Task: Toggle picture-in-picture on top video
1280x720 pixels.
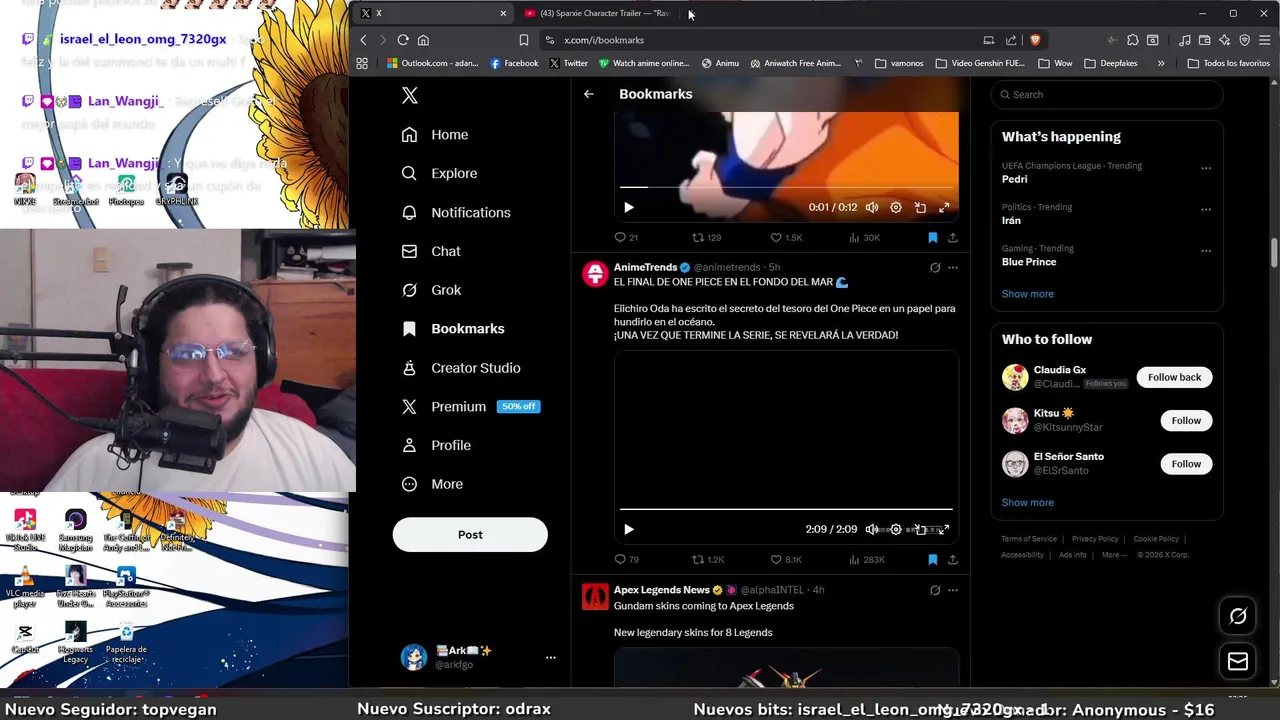Action: [x=920, y=207]
